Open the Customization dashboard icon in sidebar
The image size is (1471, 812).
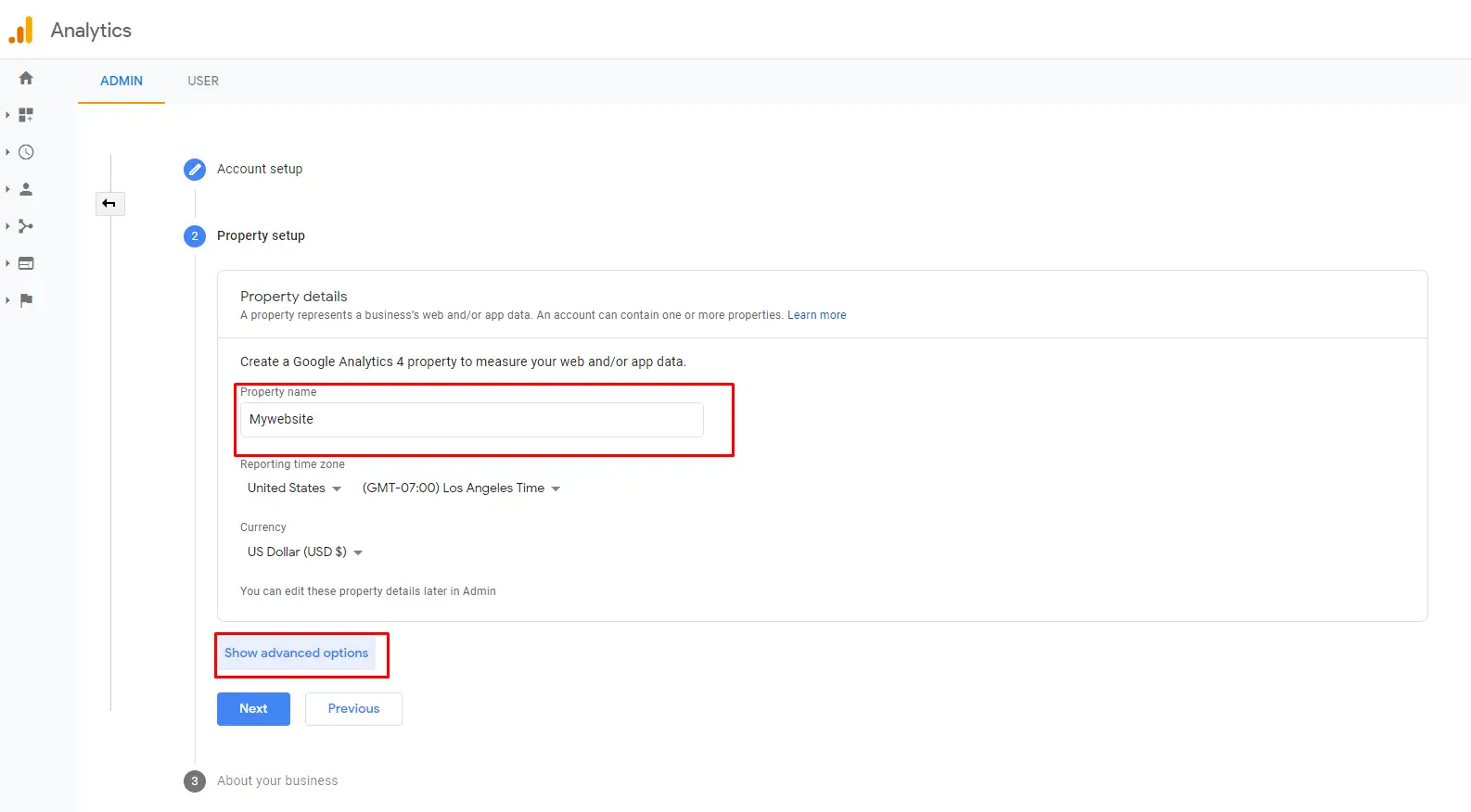coord(26,115)
